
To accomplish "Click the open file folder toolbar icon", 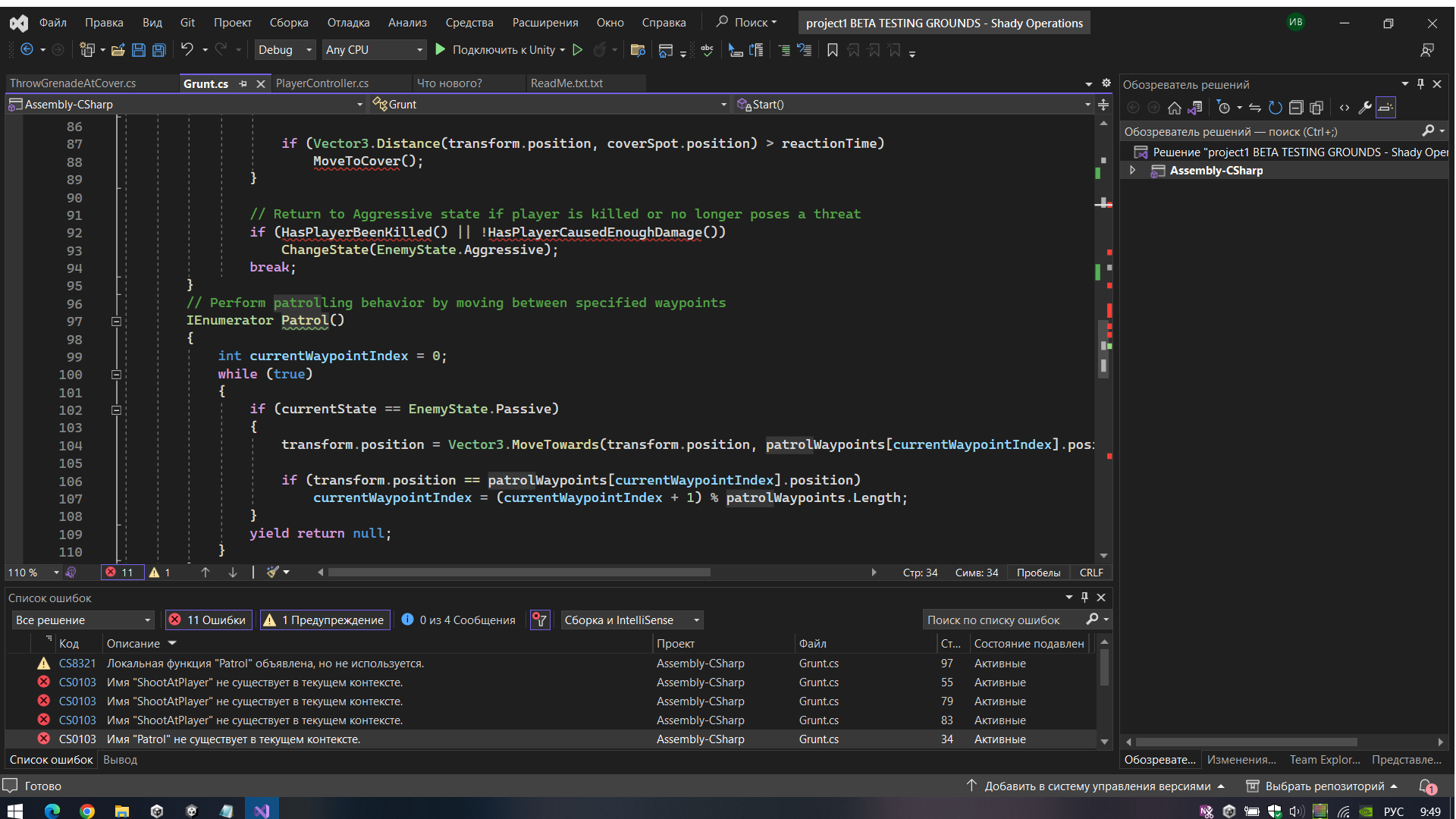I will tap(118, 50).
